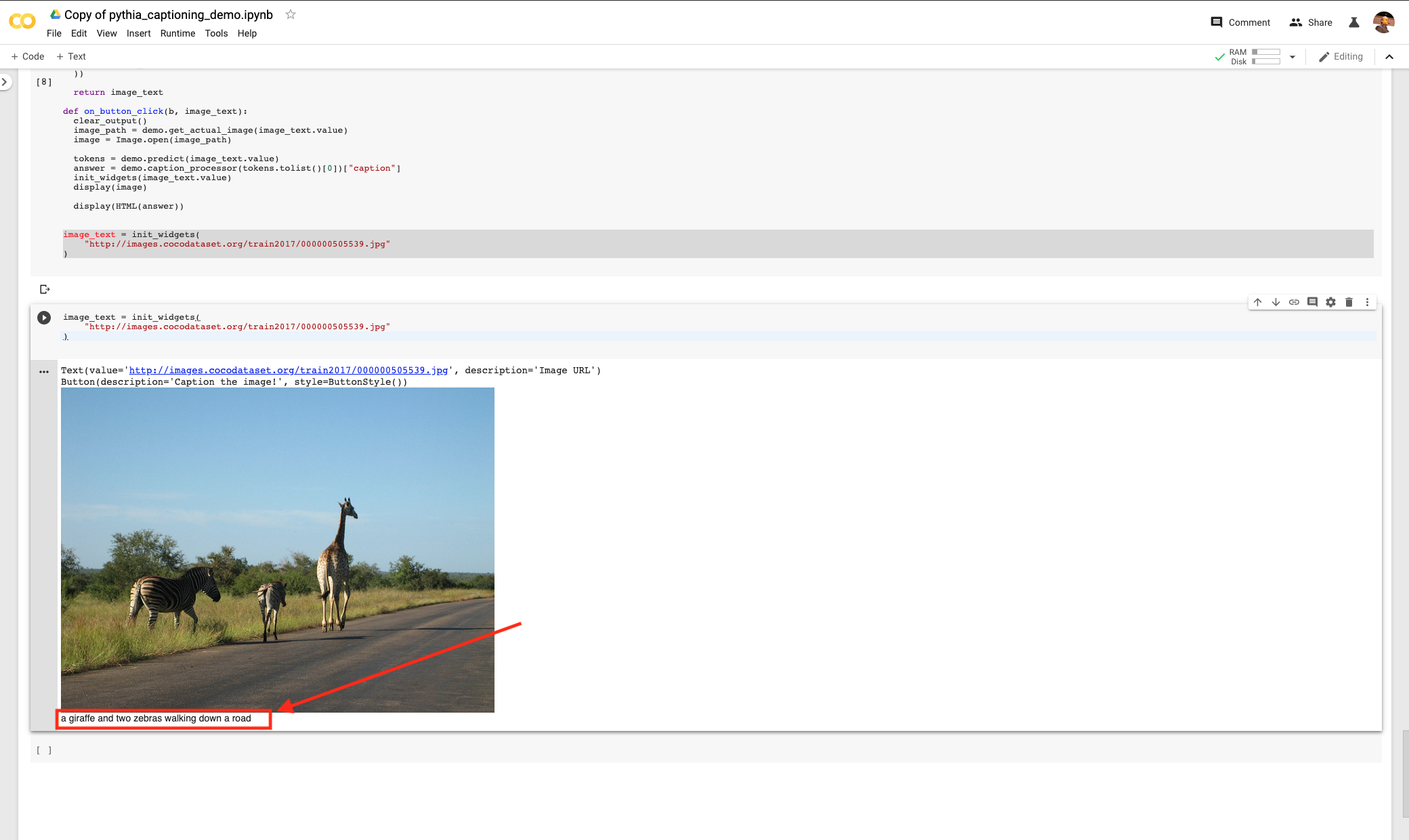The image size is (1409, 840).
Task: Click the vertical page scrollbar
Action: click(x=1405, y=772)
